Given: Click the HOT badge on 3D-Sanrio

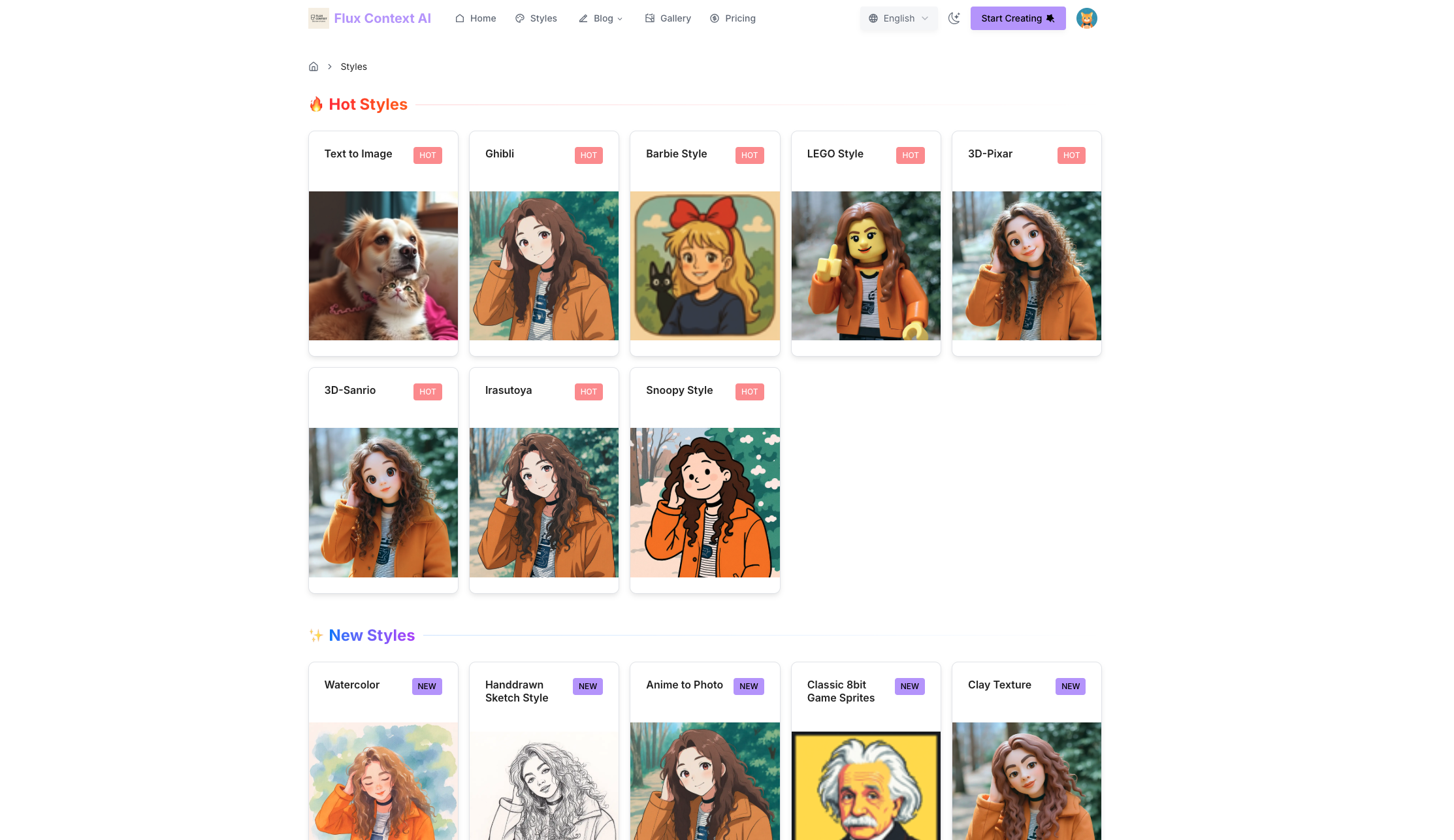Looking at the screenshot, I should point(428,392).
